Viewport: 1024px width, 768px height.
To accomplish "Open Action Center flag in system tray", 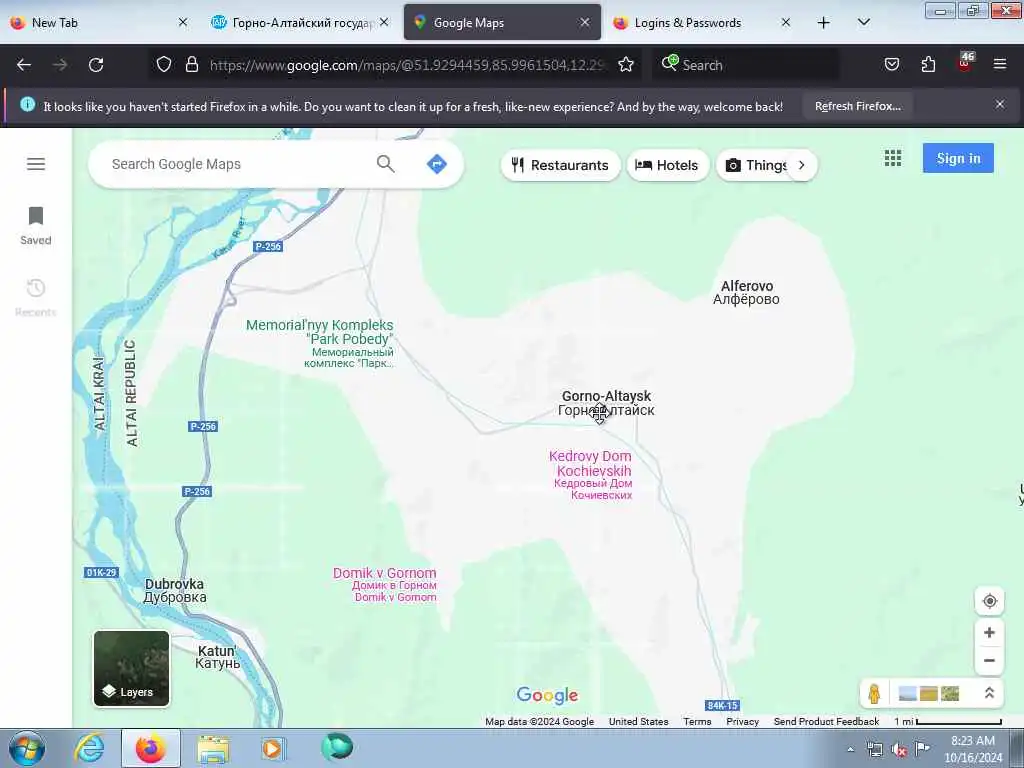I will tap(922, 748).
